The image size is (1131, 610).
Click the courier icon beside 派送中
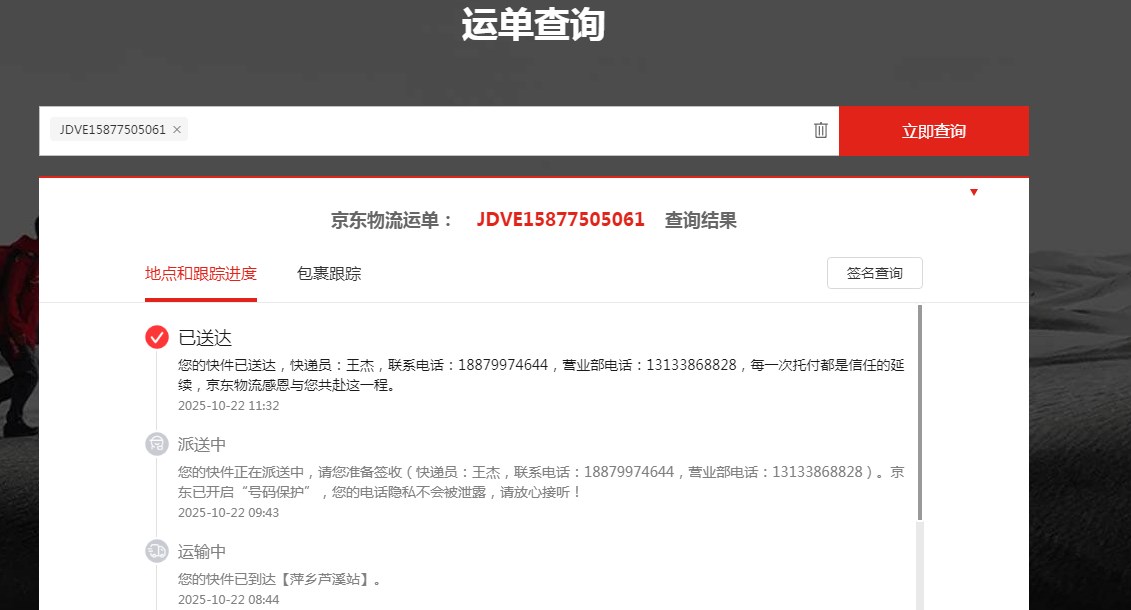pyautogui.click(x=156, y=444)
